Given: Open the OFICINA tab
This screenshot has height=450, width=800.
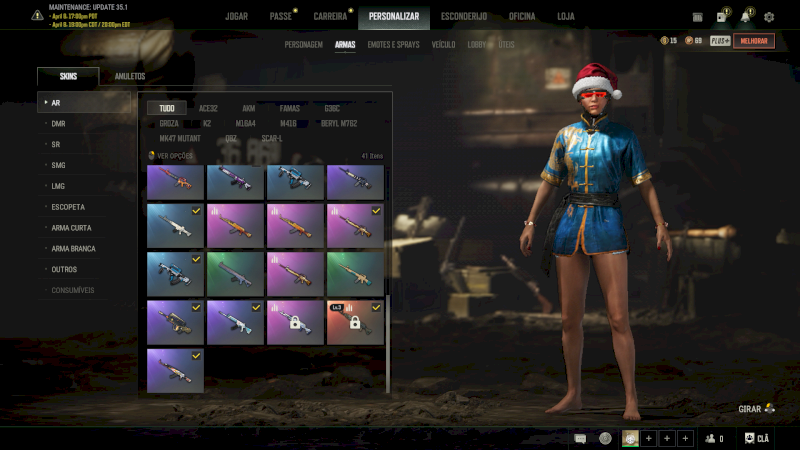Looking at the screenshot, I should point(522,16).
